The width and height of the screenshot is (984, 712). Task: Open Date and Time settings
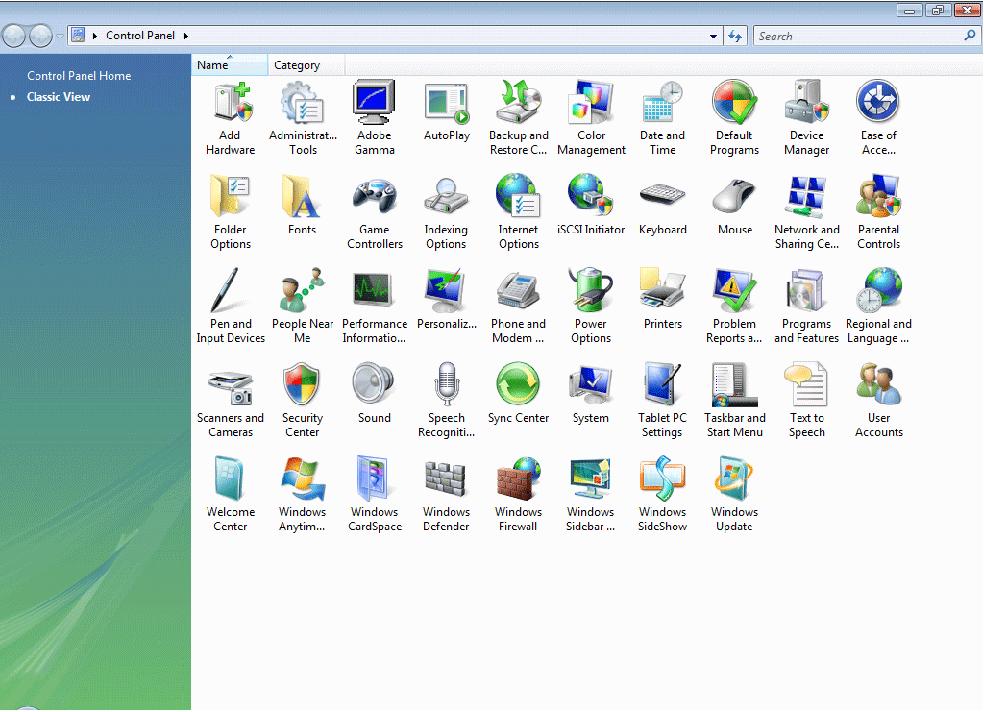[663, 117]
